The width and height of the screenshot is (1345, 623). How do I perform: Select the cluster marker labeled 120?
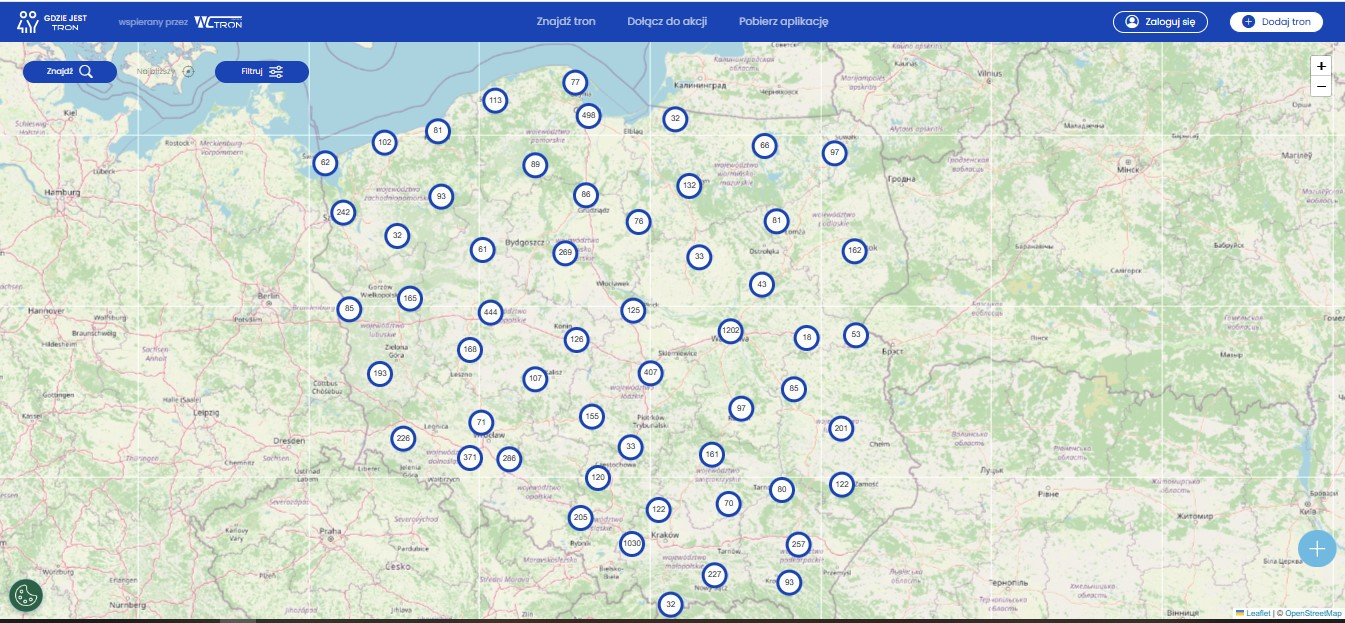click(597, 477)
